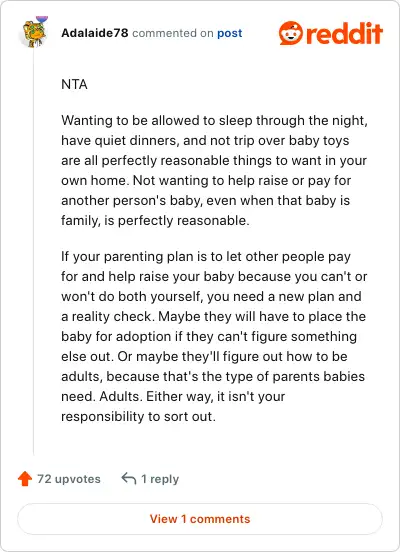This screenshot has width=400, height=552.
Task: Click the orange 'reddit' wordmark text
Action: coord(345,33)
